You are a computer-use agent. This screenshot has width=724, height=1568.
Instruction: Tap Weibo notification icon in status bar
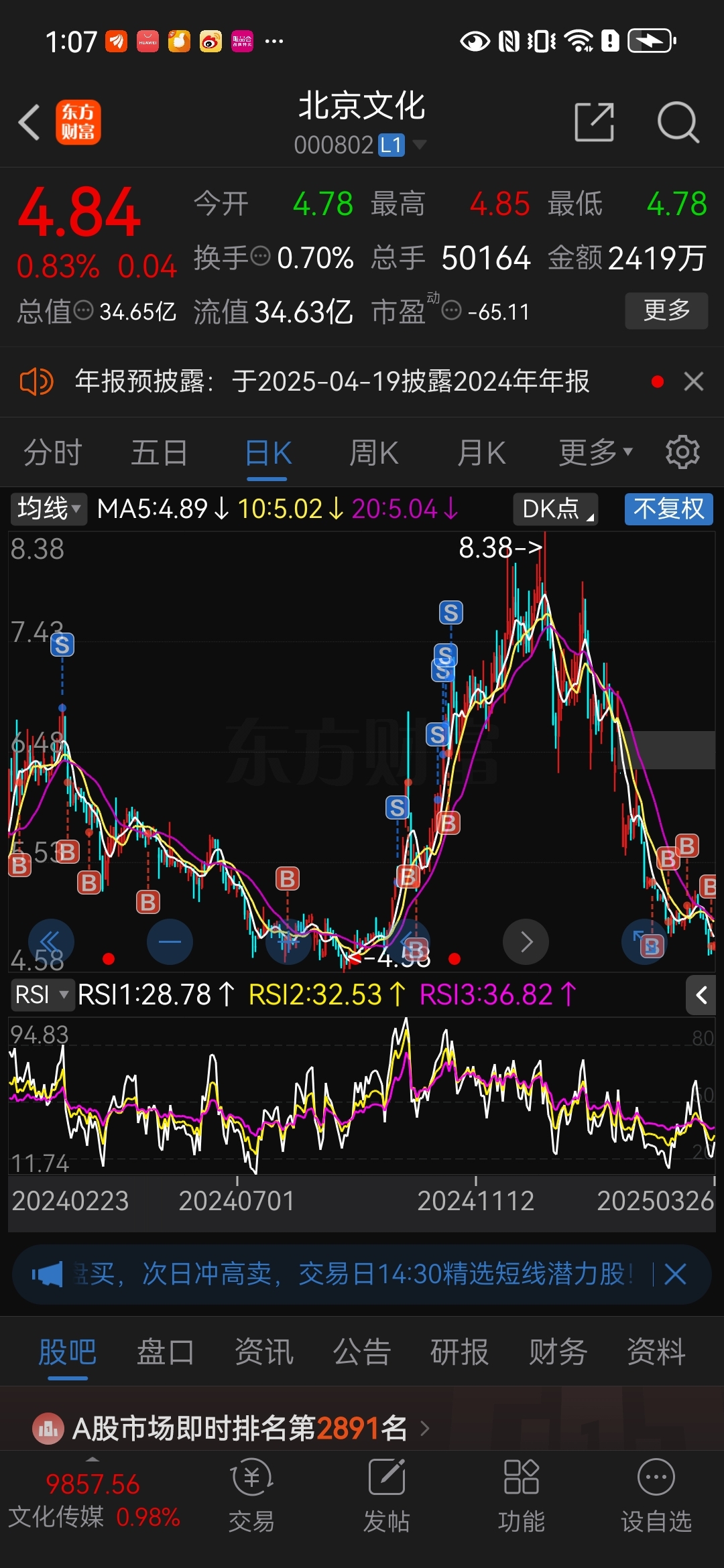pos(210,41)
